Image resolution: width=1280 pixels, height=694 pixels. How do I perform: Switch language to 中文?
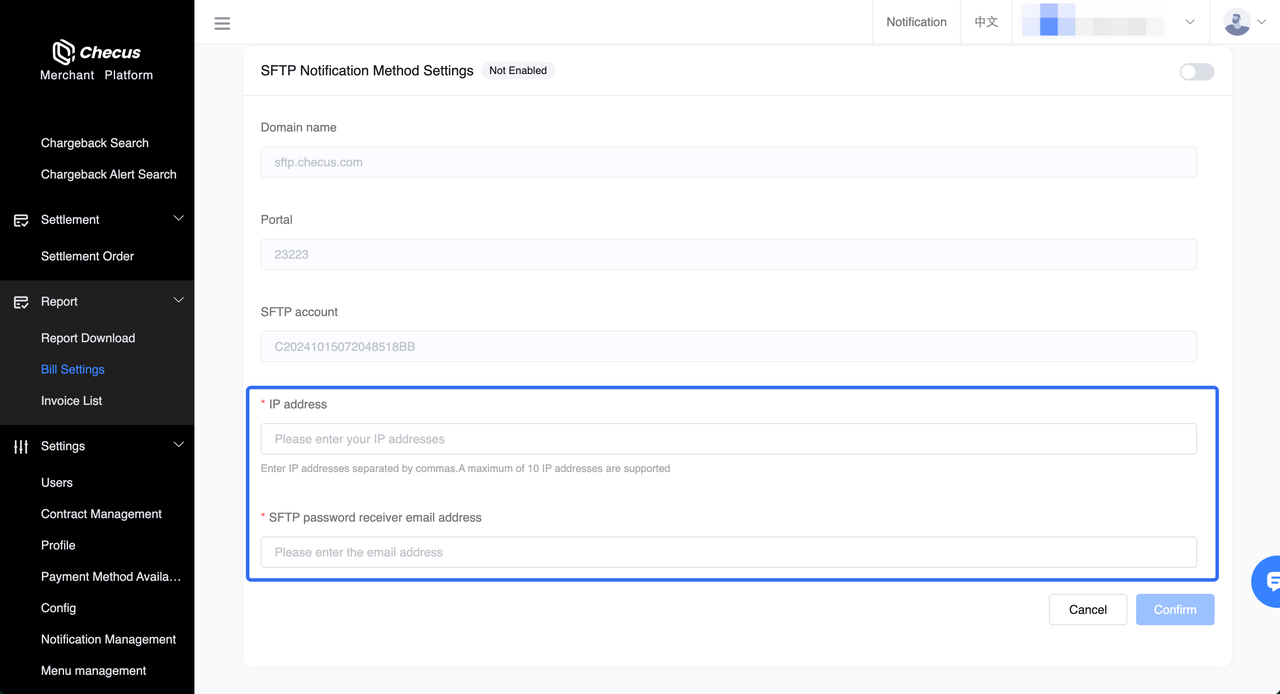point(986,22)
